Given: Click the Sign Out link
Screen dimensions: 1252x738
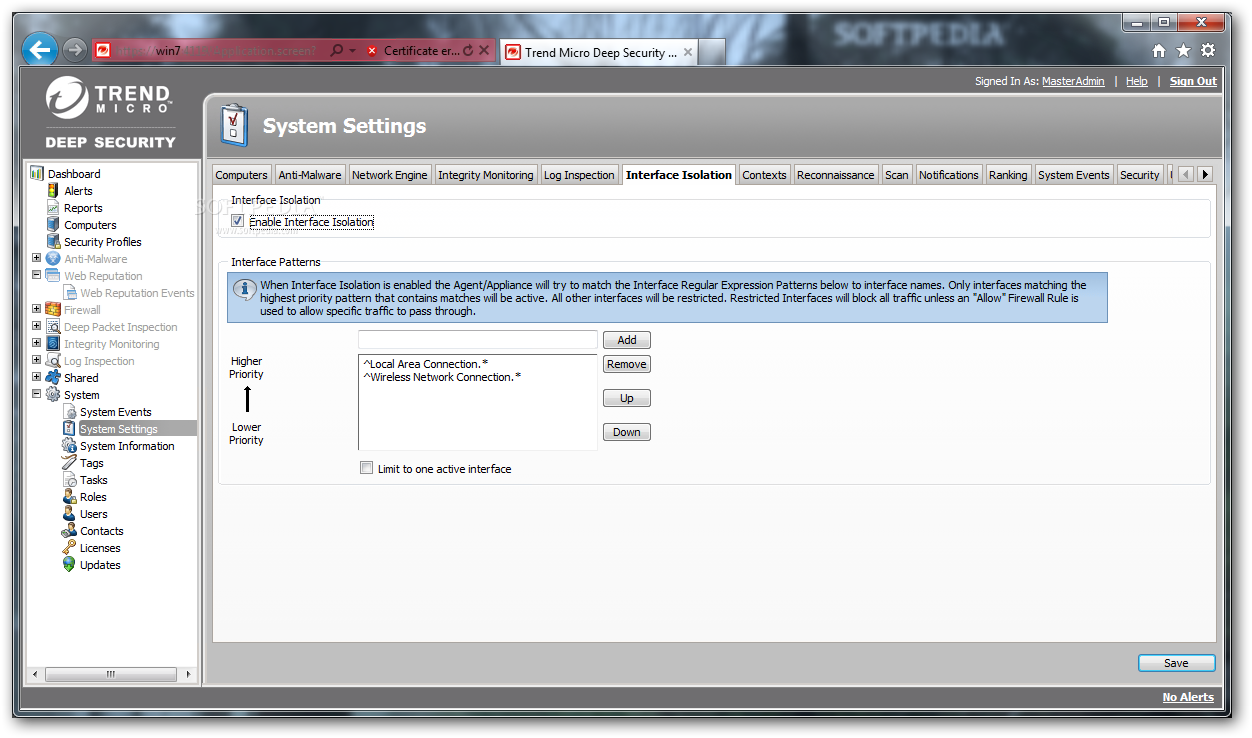Looking at the screenshot, I should 1193,82.
